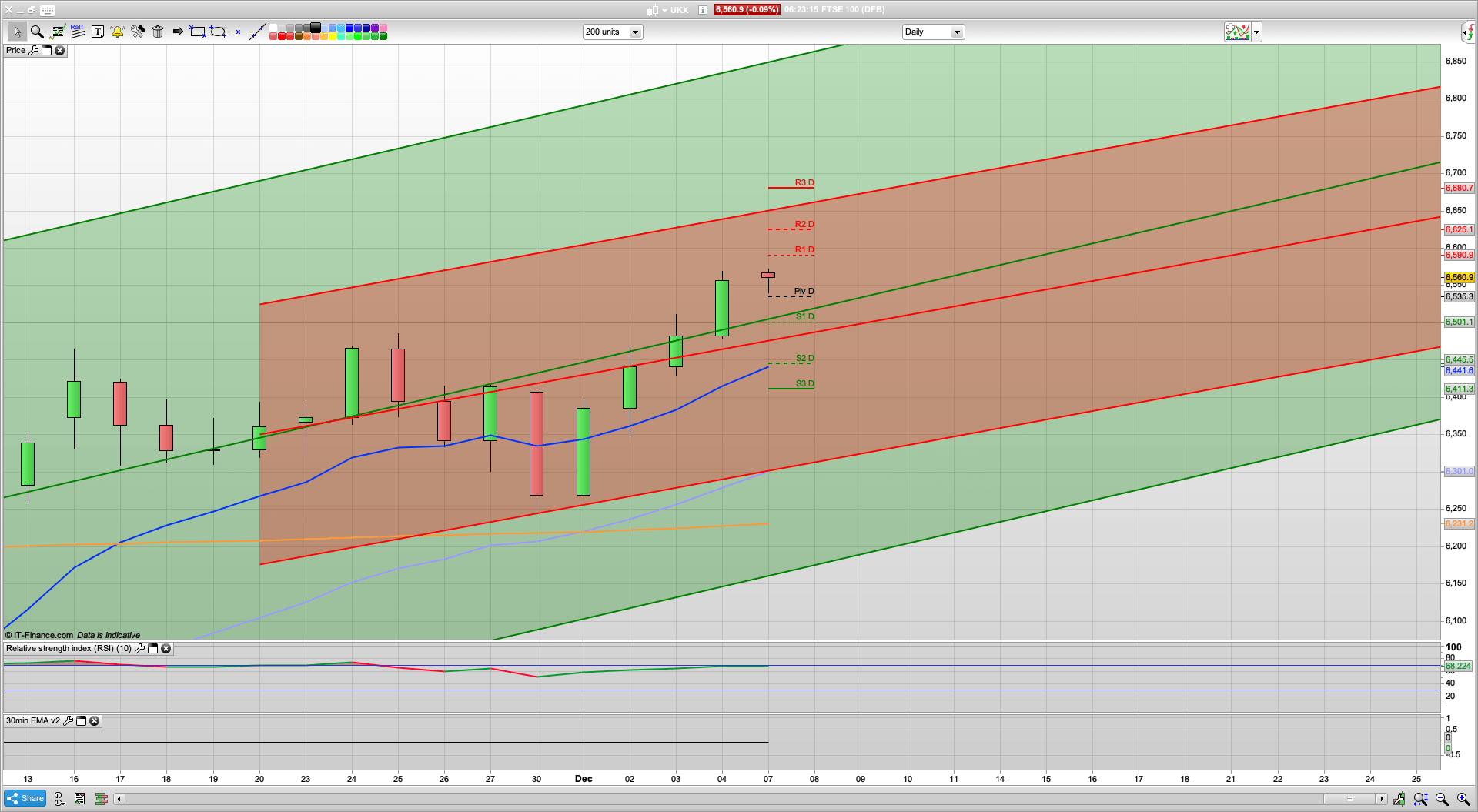
Task: Click the Share button
Action: [x=25, y=799]
